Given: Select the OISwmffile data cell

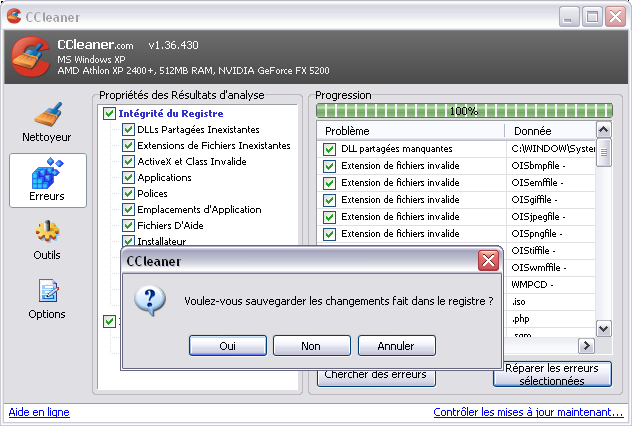Looking at the screenshot, I should (551, 268).
